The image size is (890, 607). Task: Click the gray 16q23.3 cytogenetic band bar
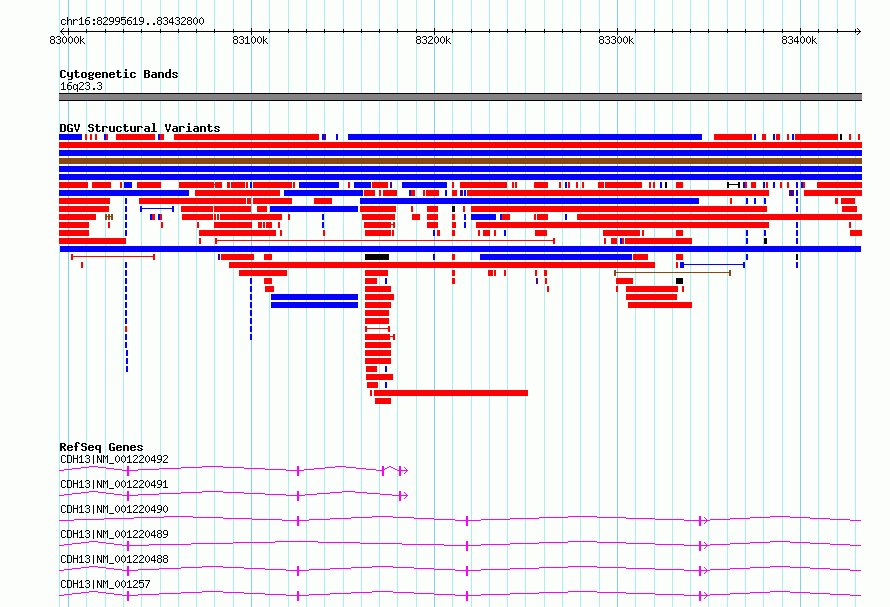[x=460, y=97]
